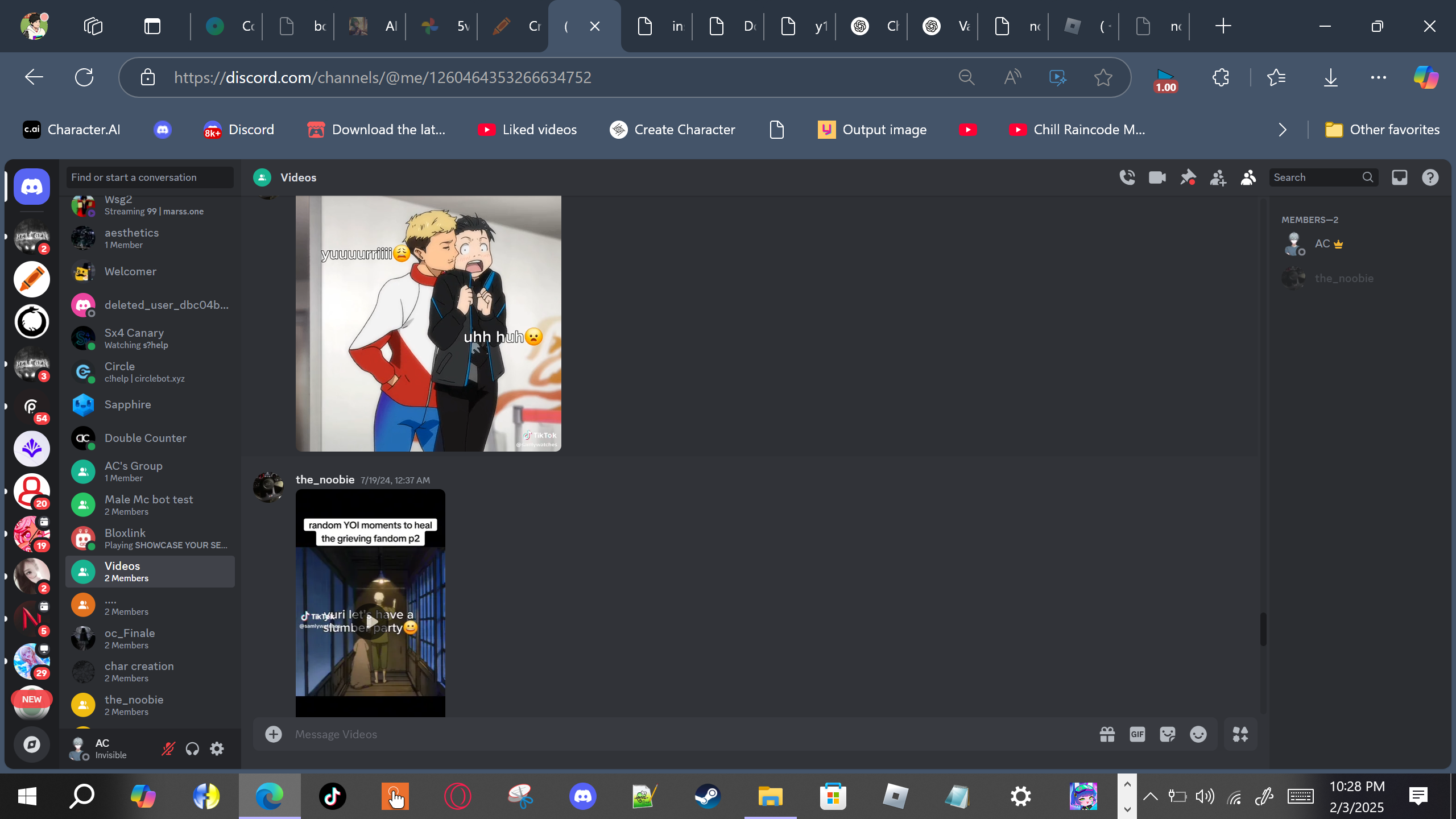
Task: Open the Male Mc bot test group
Action: pyautogui.click(x=150, y=505)
